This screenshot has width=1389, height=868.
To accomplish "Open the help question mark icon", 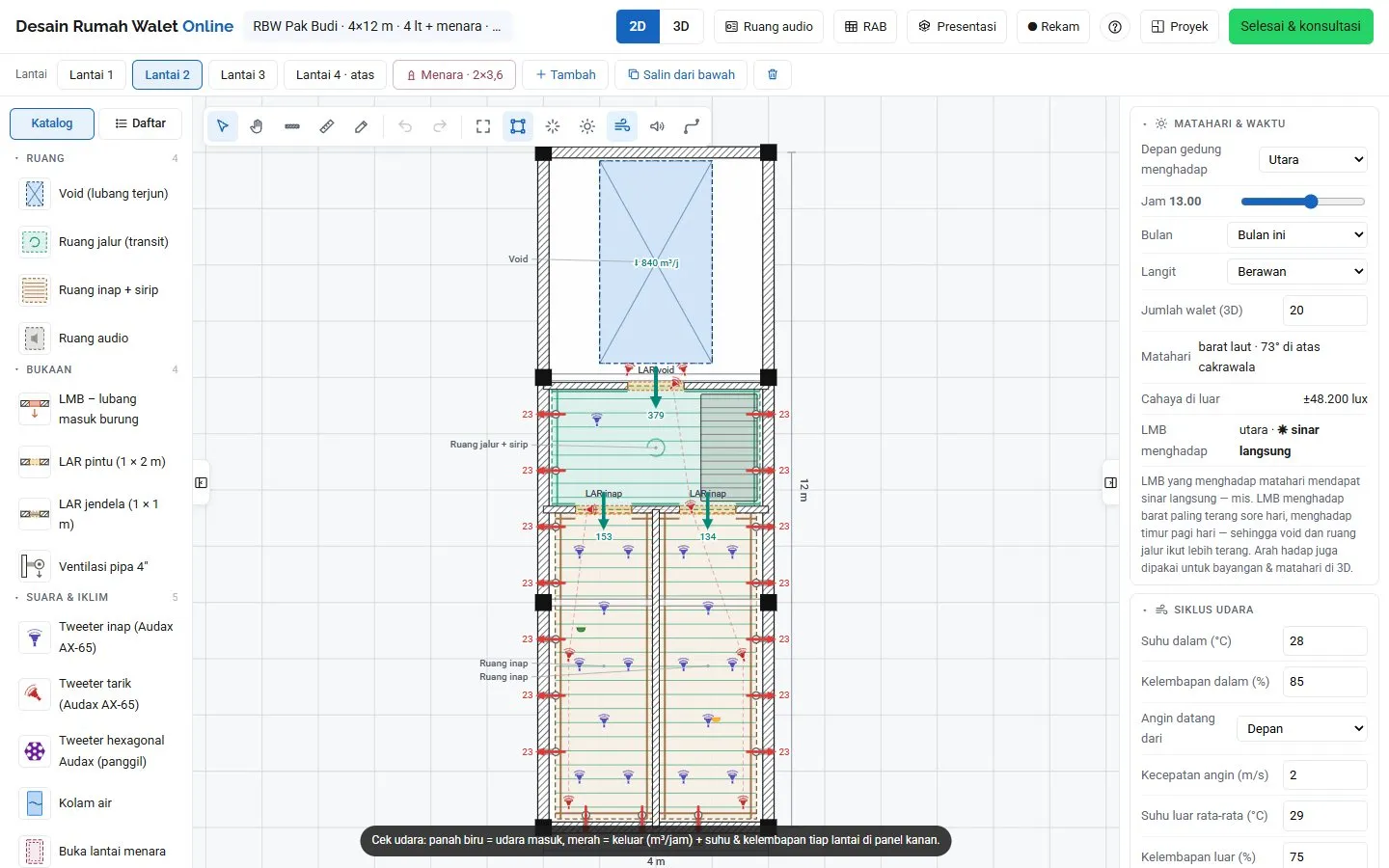I will pyautogui.click(x=1115, y=27).
